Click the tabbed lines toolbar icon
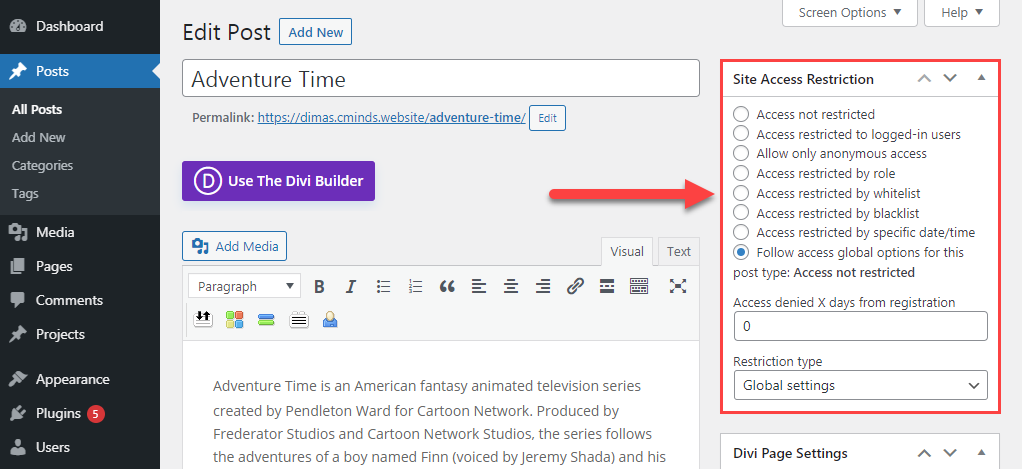The image size is (1022, 469). pyautogui.click(x=299, y=319)
